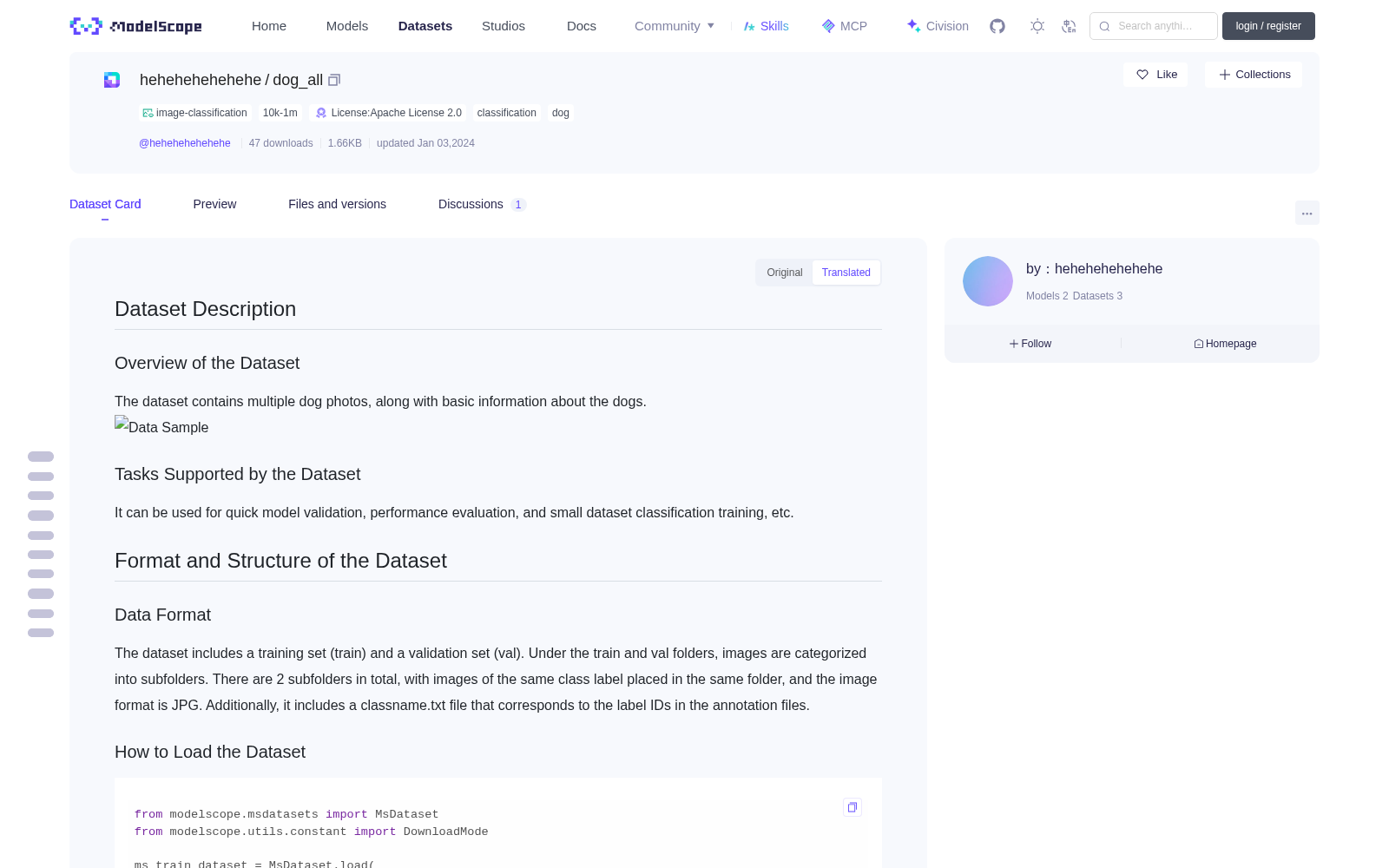The width and height of the screenshot is (1389, 868).
Task: Click the bottommost outline marker in left sidebar
Action: pyautogui.click(x=41, y=633)
